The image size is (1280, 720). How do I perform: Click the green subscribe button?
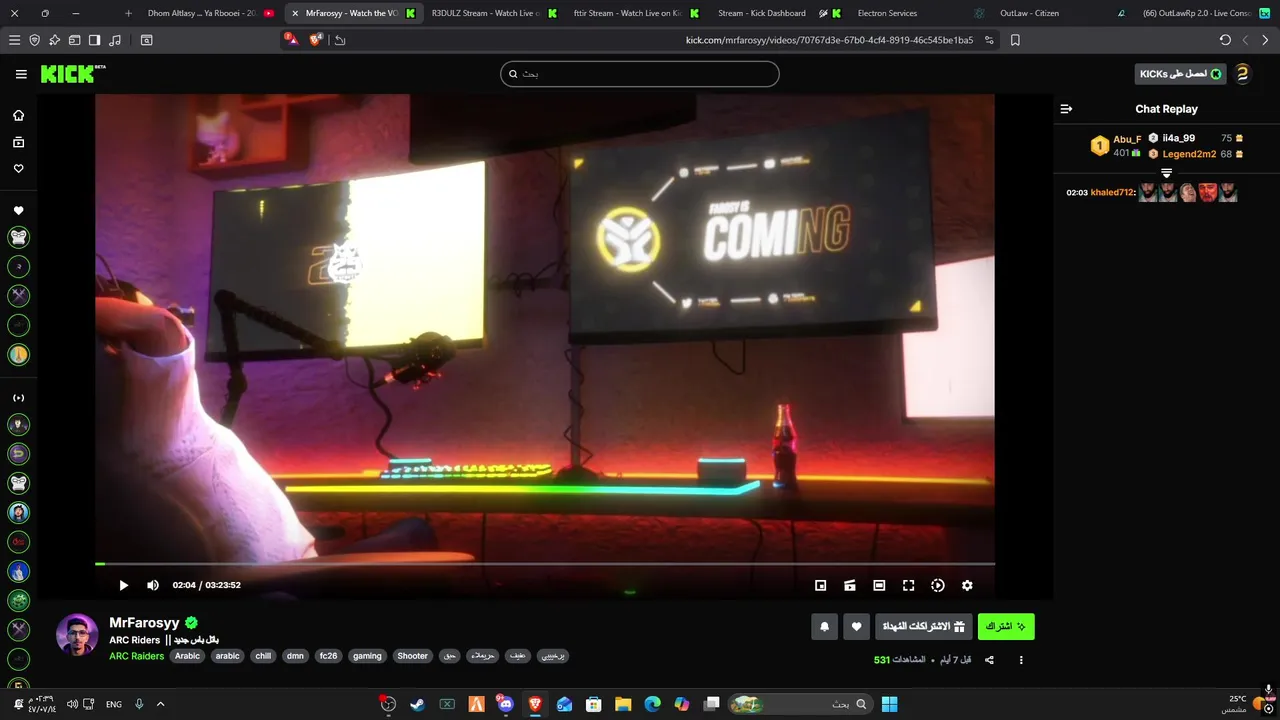click(1006, 626)
